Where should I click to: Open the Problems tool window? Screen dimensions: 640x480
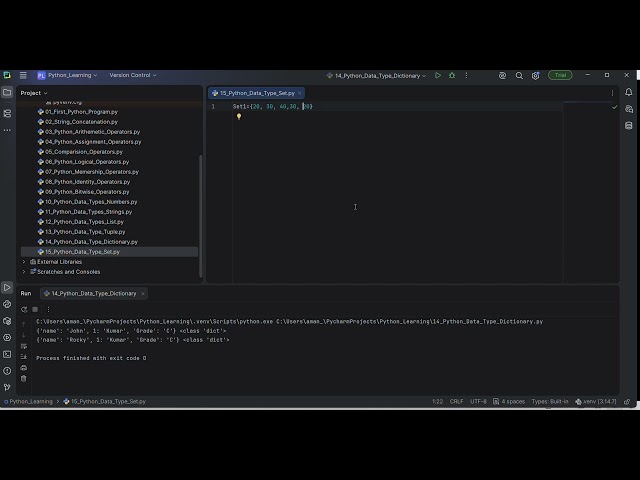pos(7,371)
